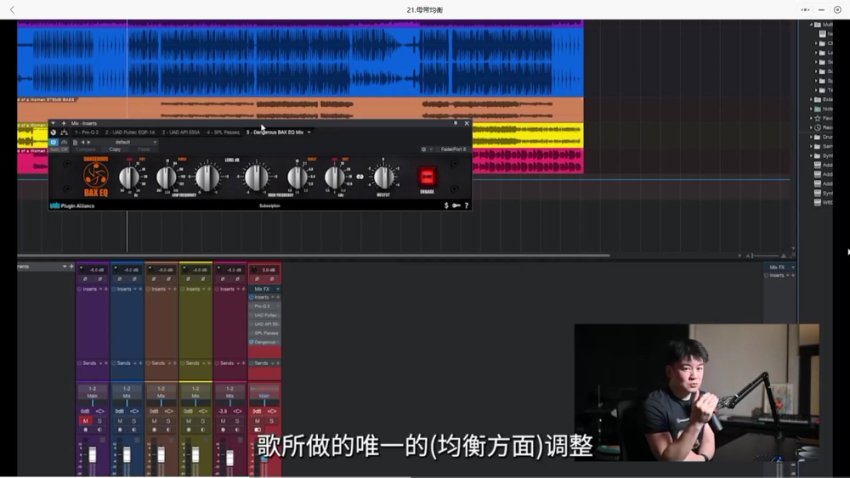Switch to the SPL Passeq insert tab
Viewport: 850px width, 478px height.
pyautogui.click(x=223, y=132)
